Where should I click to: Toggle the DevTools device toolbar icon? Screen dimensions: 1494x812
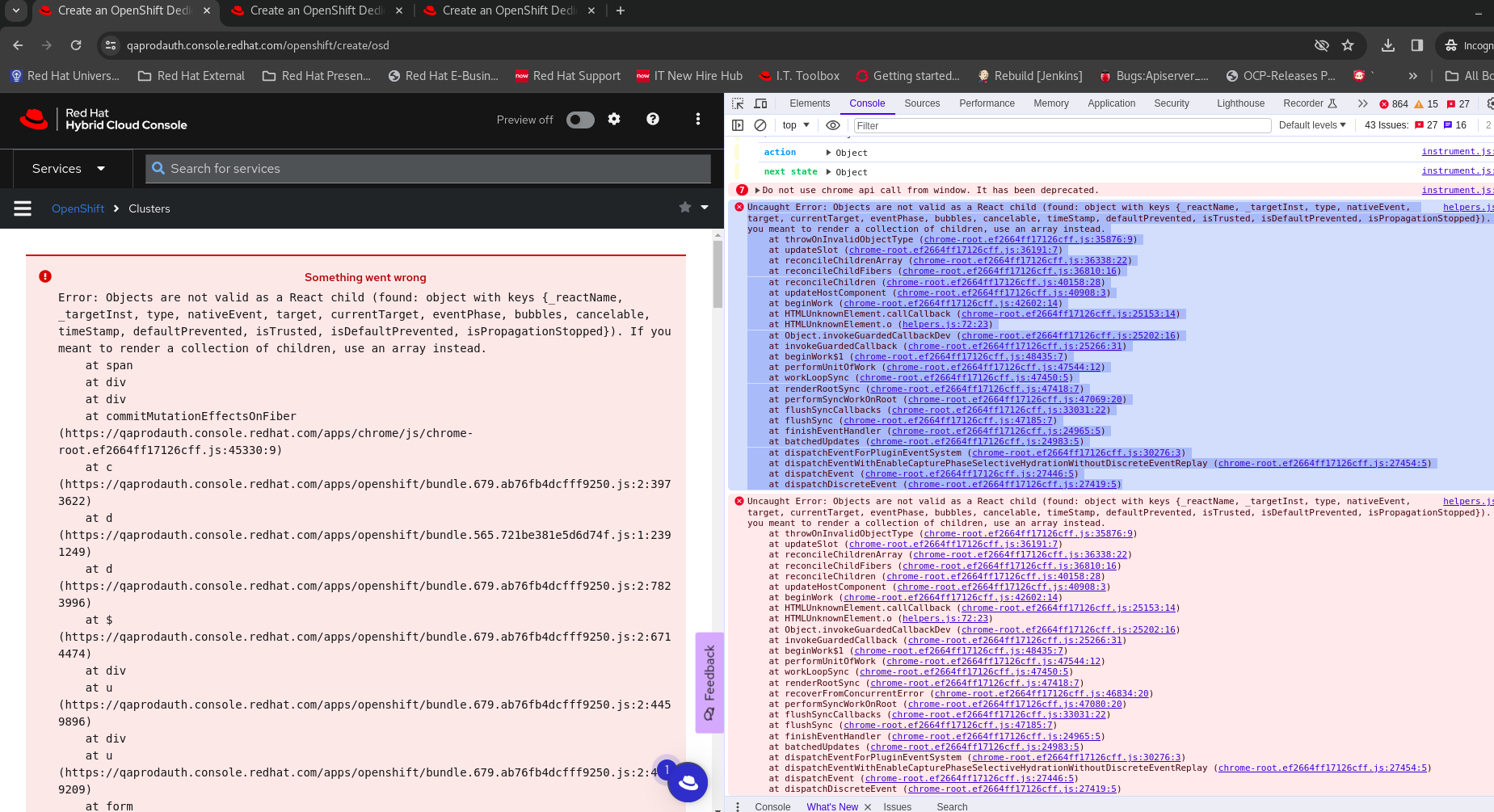(760, 103)
